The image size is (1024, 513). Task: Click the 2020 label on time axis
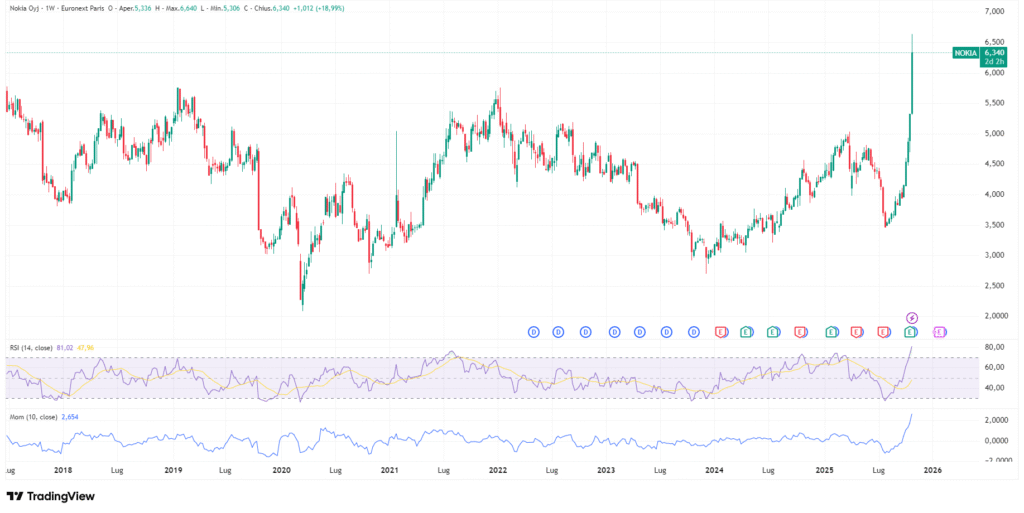click(x=281, y=469)
